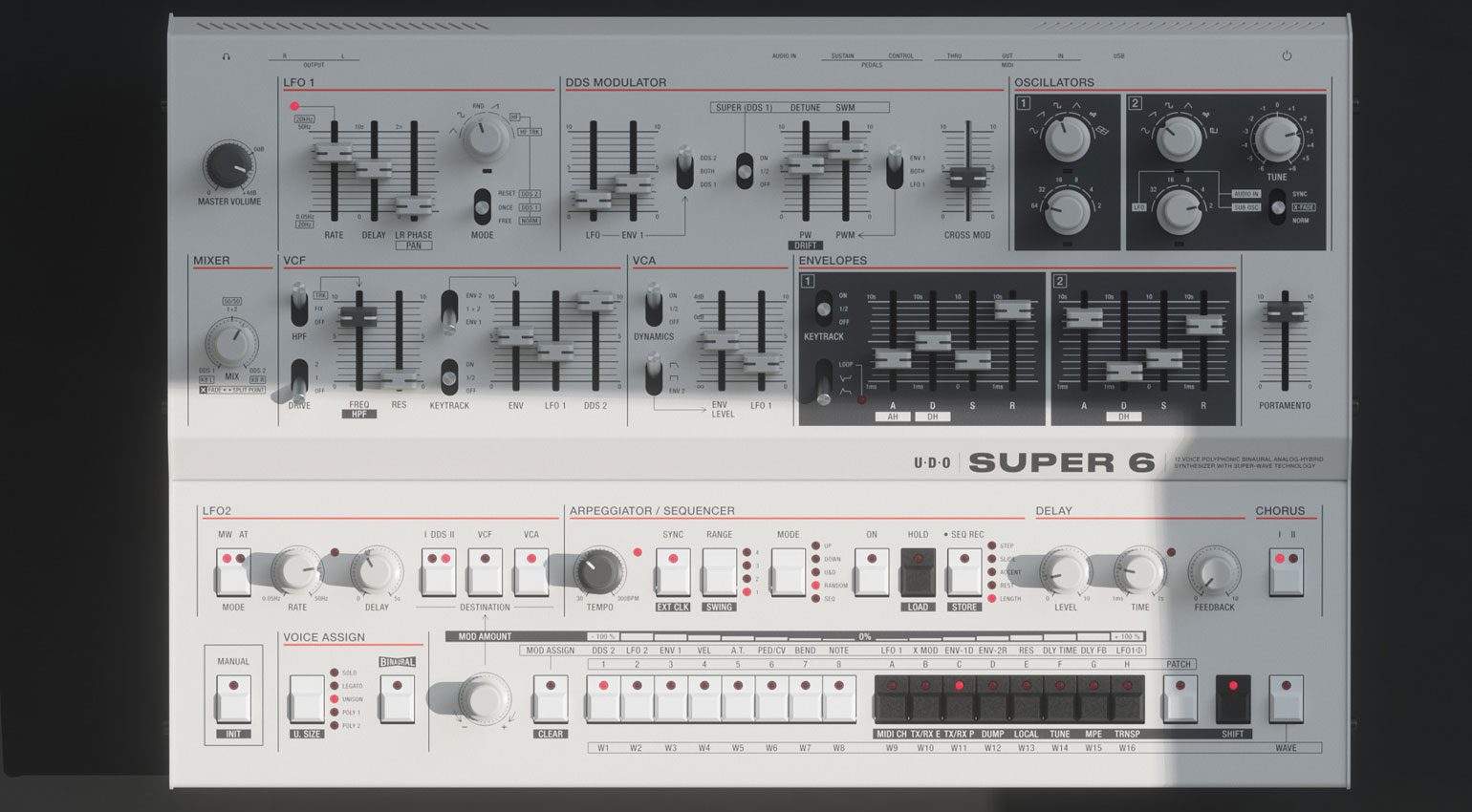Image resolution: width=1472 pixels, height=812 pixels.
Task: Flip the ENV 1 / Both / LFO 1 PWM source switch
Action: click(894, 168)
